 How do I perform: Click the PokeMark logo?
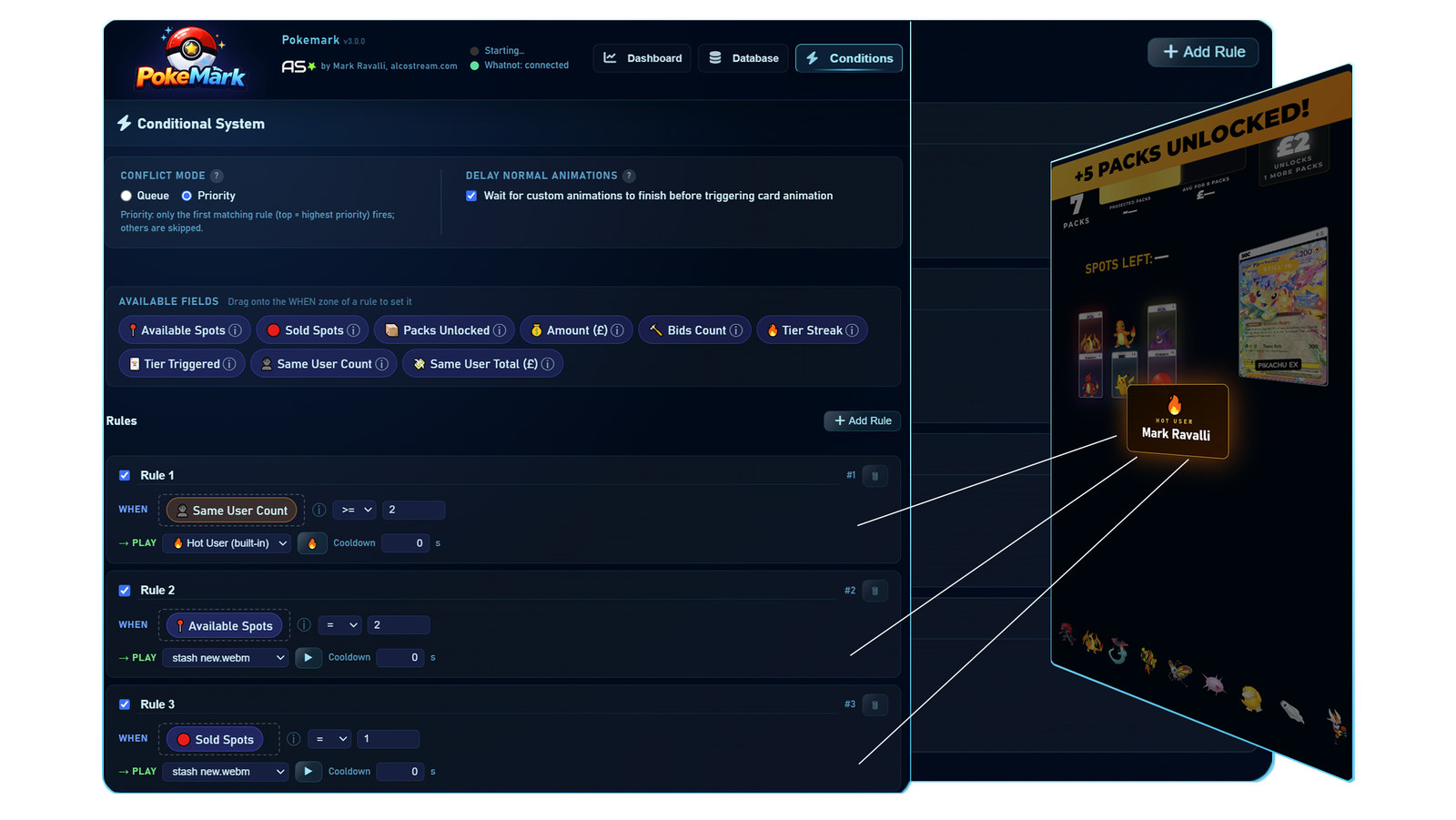191,58
